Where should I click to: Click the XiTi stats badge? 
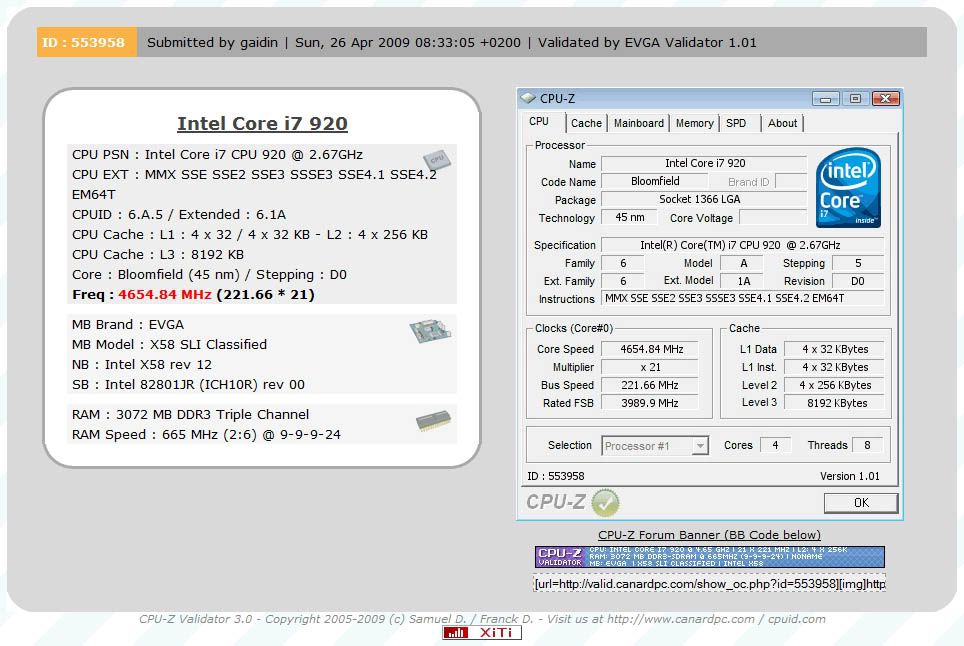(x=482, y=632)
